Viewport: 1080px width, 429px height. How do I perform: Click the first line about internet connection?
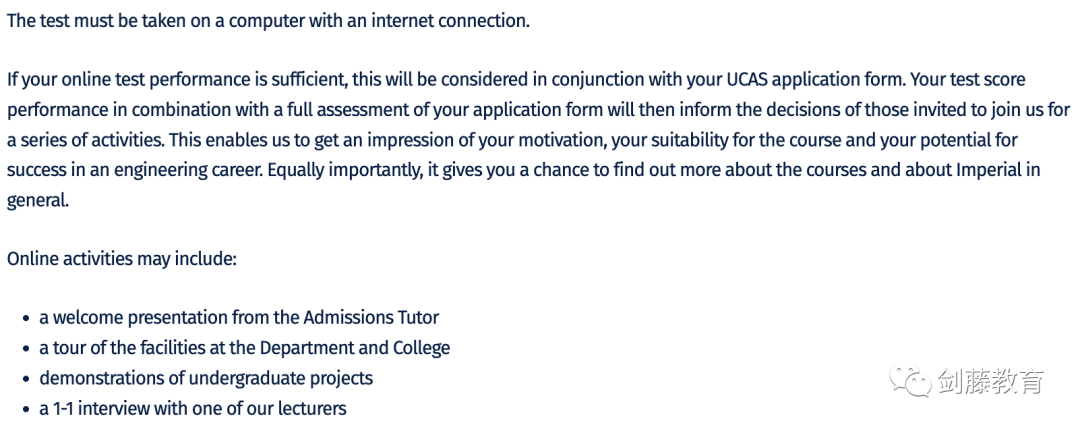click(269, 21)
